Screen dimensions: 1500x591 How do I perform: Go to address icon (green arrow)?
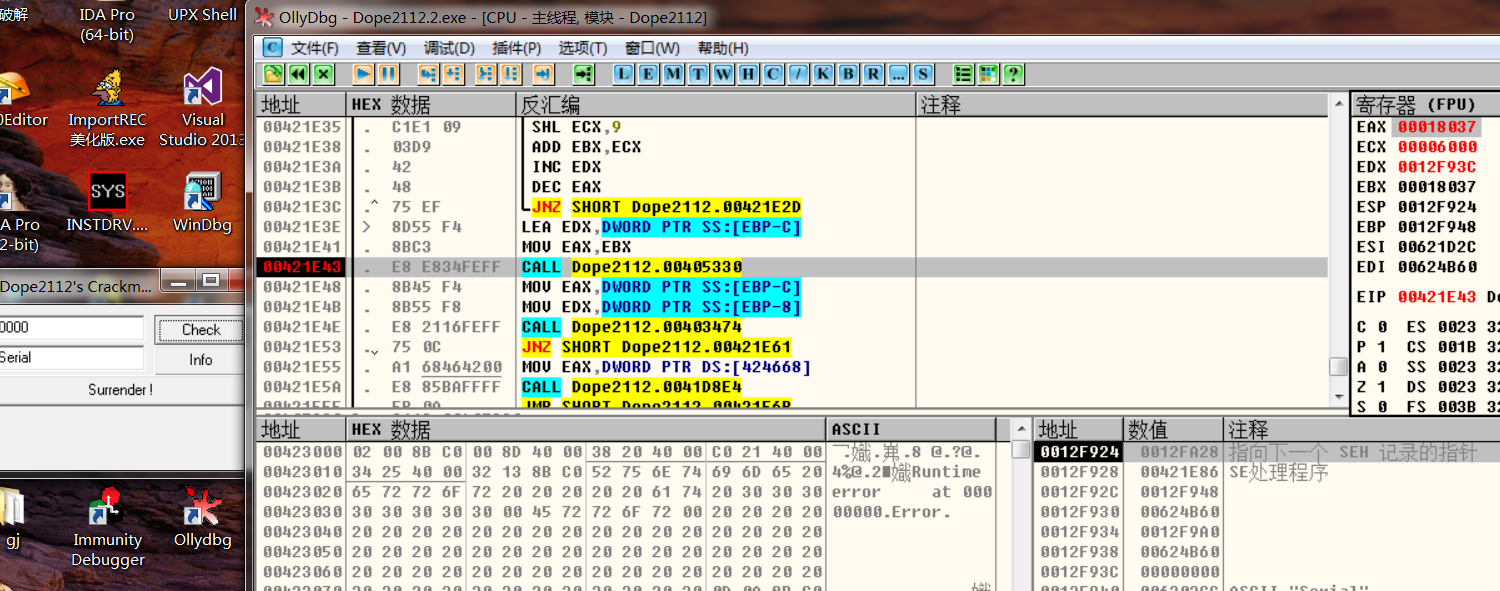(x=584, y=74)
